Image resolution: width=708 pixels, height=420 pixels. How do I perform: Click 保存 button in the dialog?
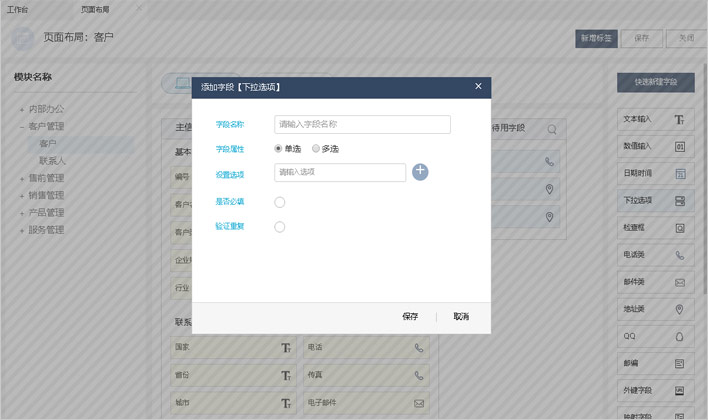point(410,316)
